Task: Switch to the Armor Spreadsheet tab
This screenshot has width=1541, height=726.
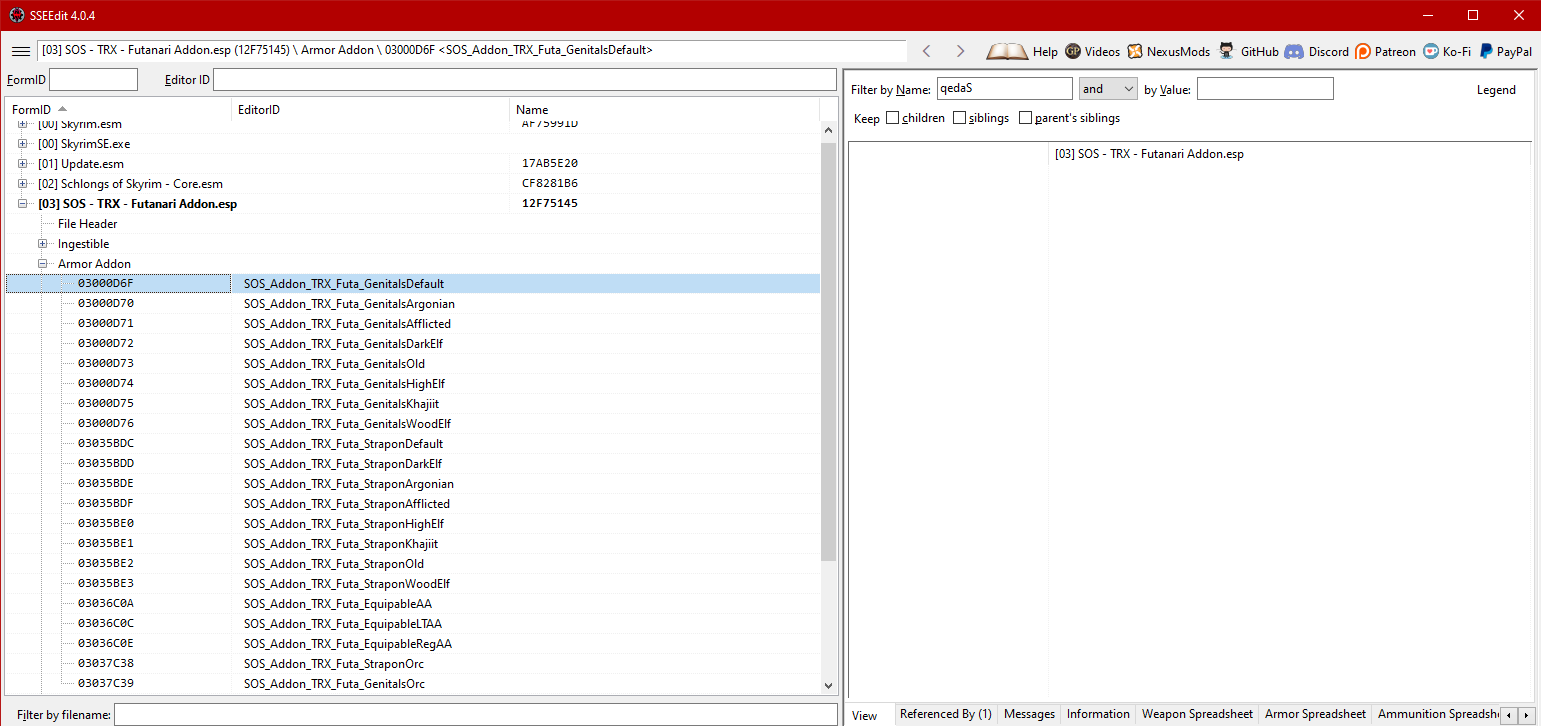Action: coord(1315,714)
